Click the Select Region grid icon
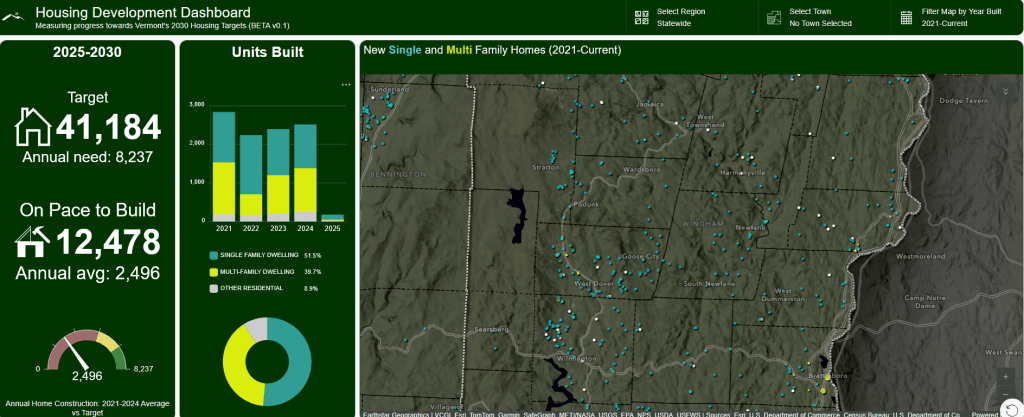 click(641, 17)
